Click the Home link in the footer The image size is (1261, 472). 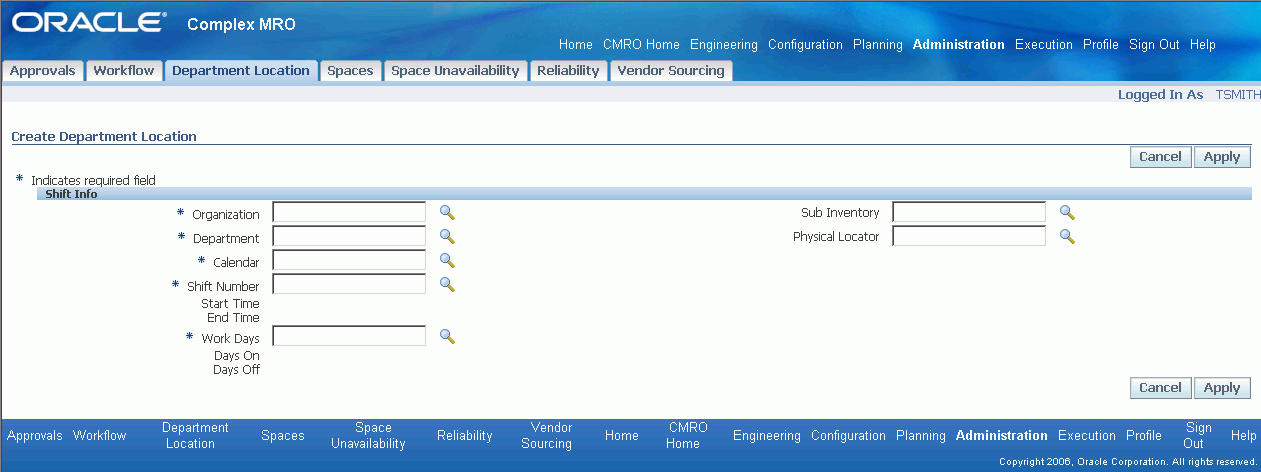coord(622,436)
